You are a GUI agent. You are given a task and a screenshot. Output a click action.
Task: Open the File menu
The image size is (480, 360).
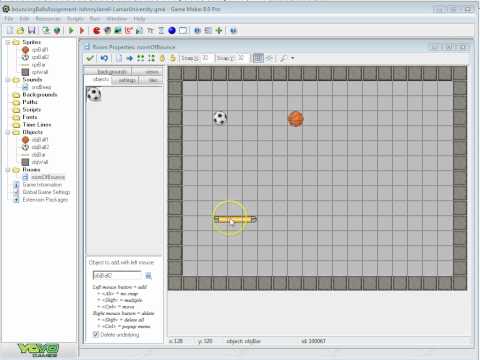click(x=9, y=19)
